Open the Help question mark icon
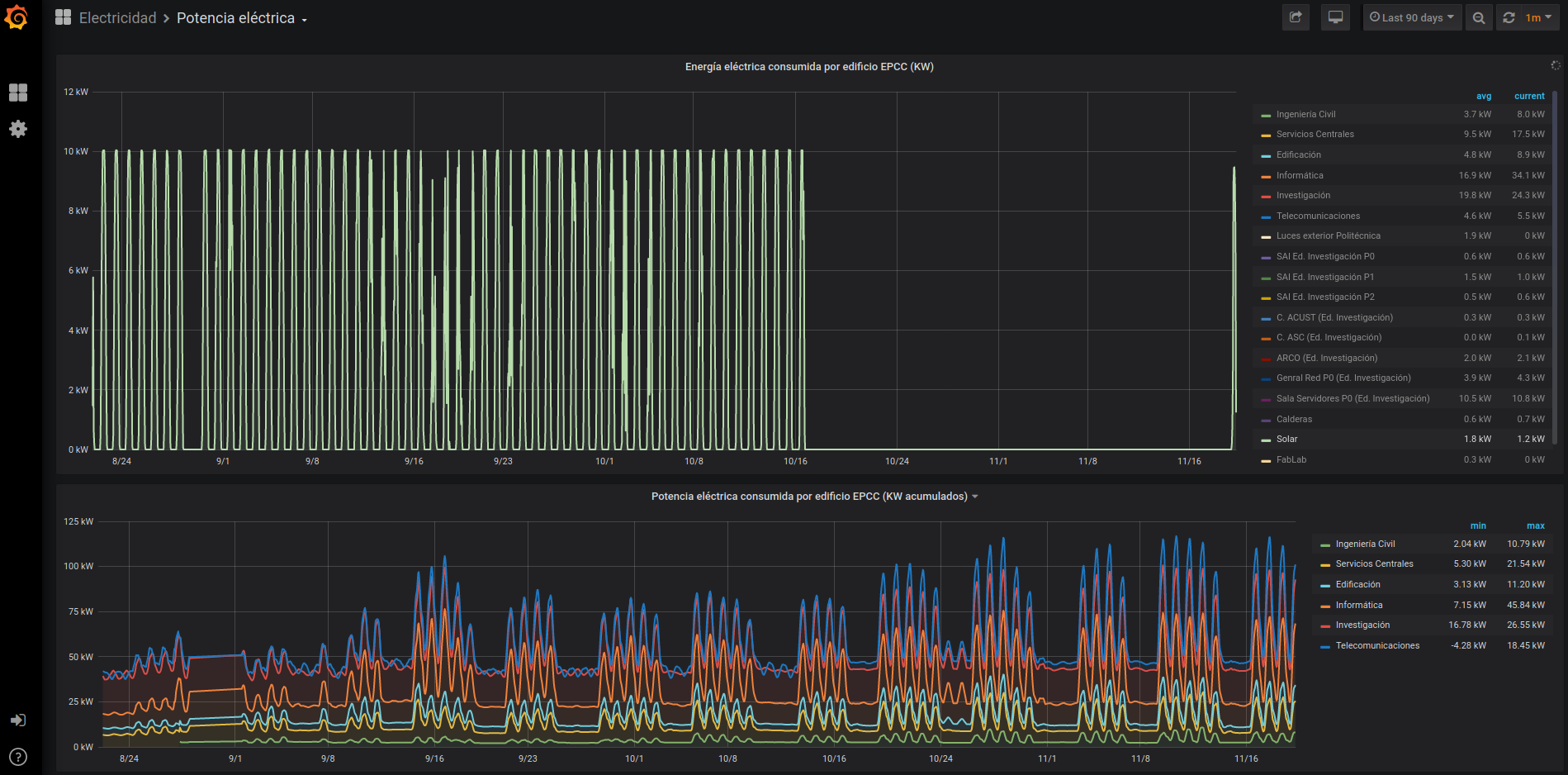1568x775 pixels. [x=17, y=757]
